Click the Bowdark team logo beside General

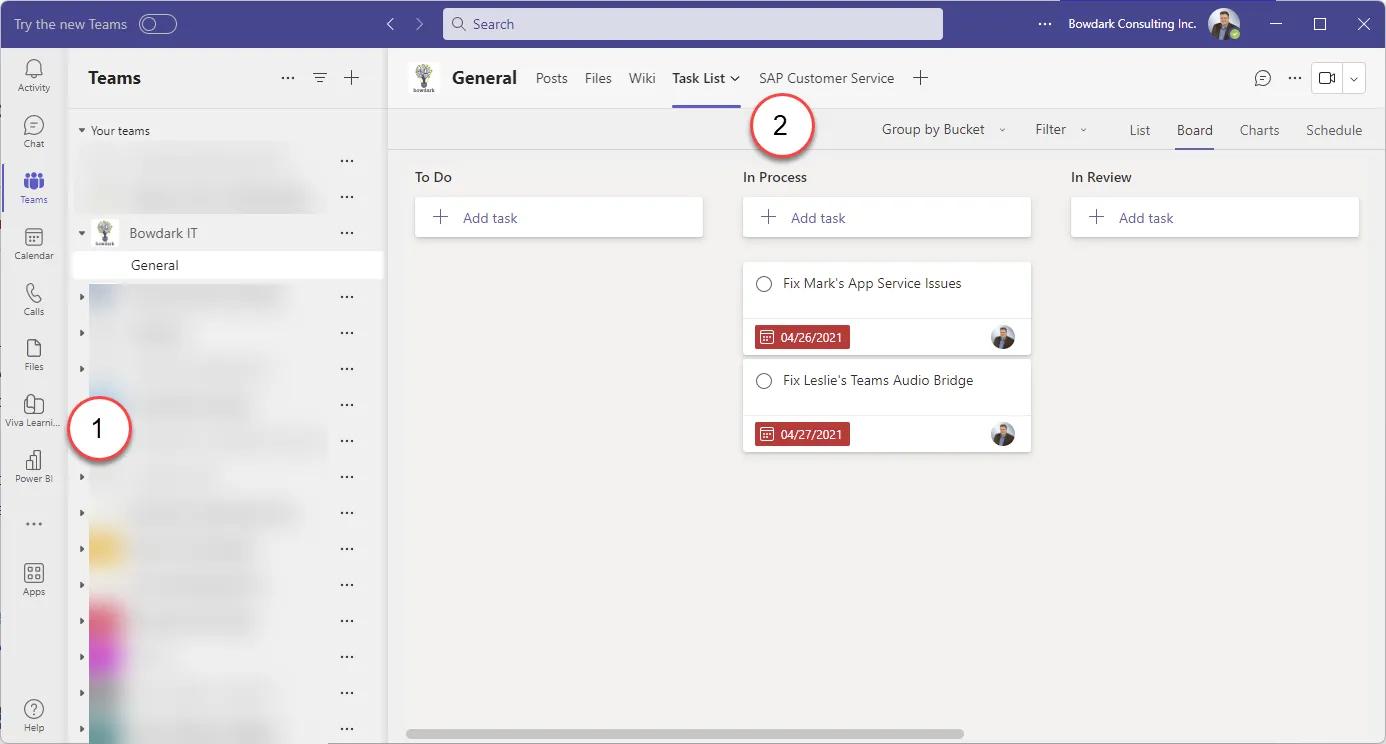coord(425,78)
